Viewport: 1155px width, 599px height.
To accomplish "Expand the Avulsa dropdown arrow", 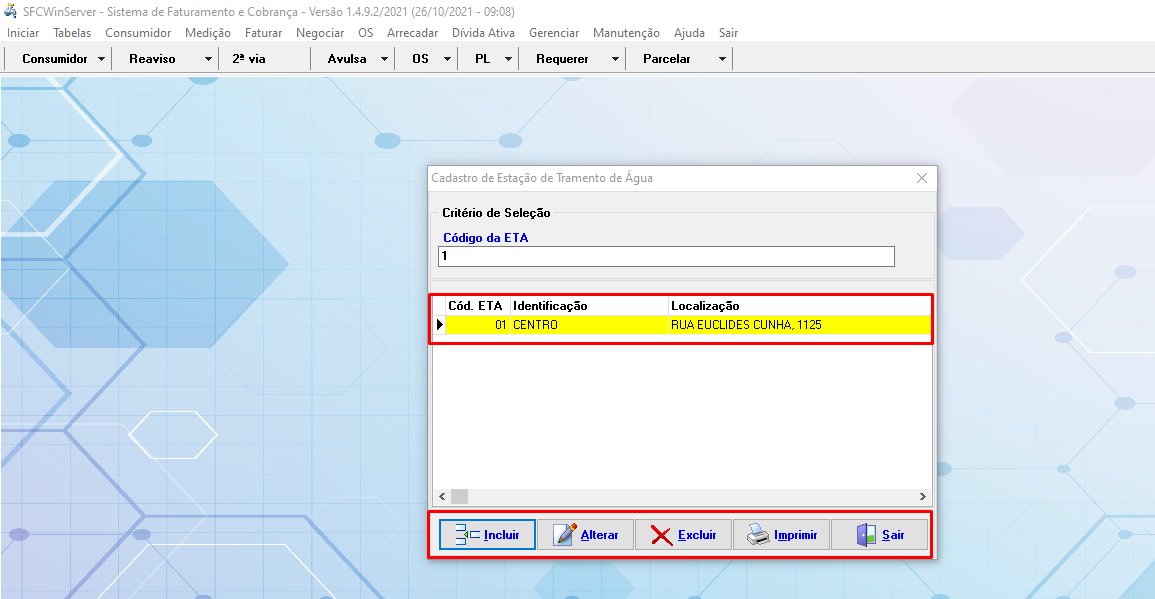I will coord(384,59).
